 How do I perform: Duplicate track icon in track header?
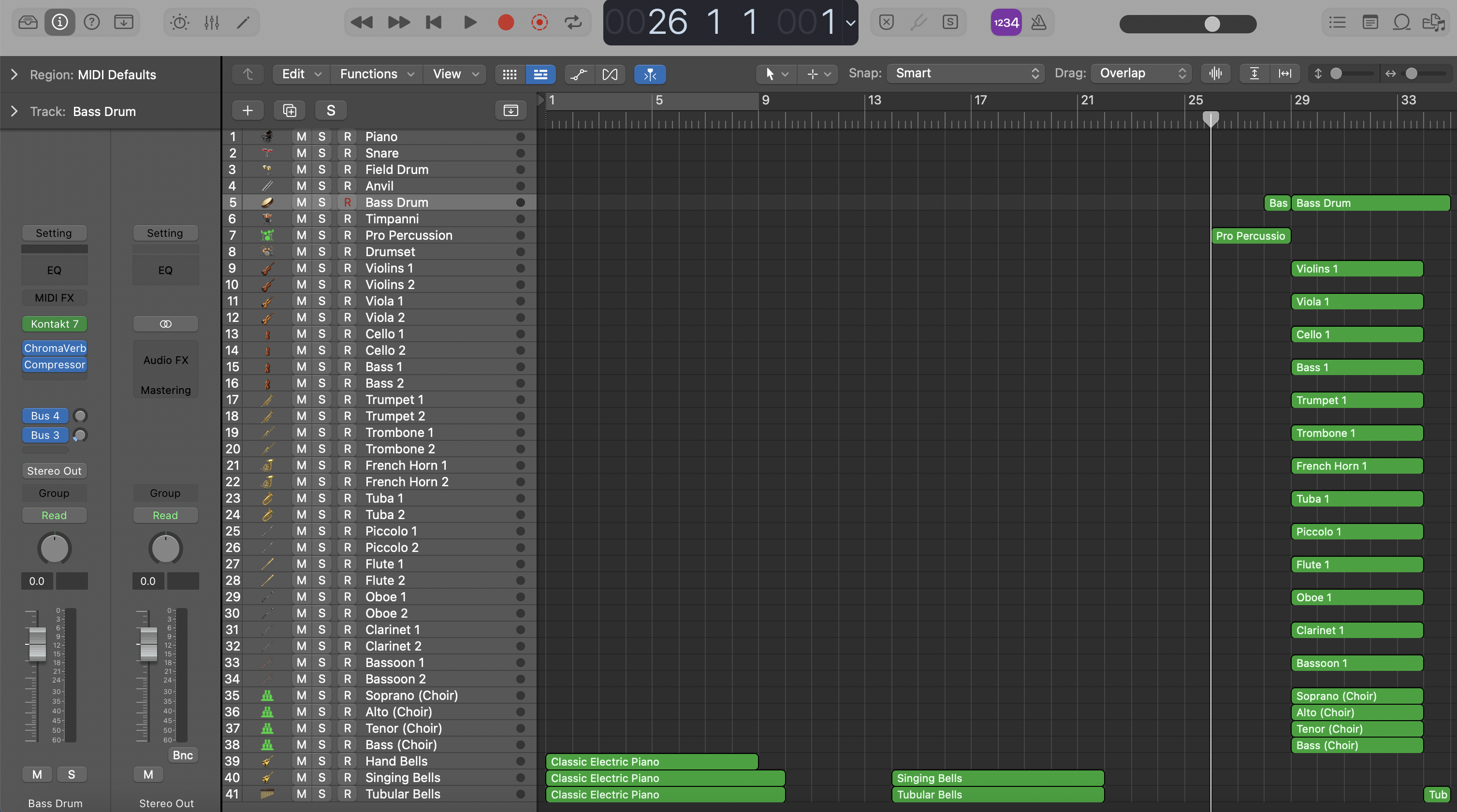click(289, 110)
